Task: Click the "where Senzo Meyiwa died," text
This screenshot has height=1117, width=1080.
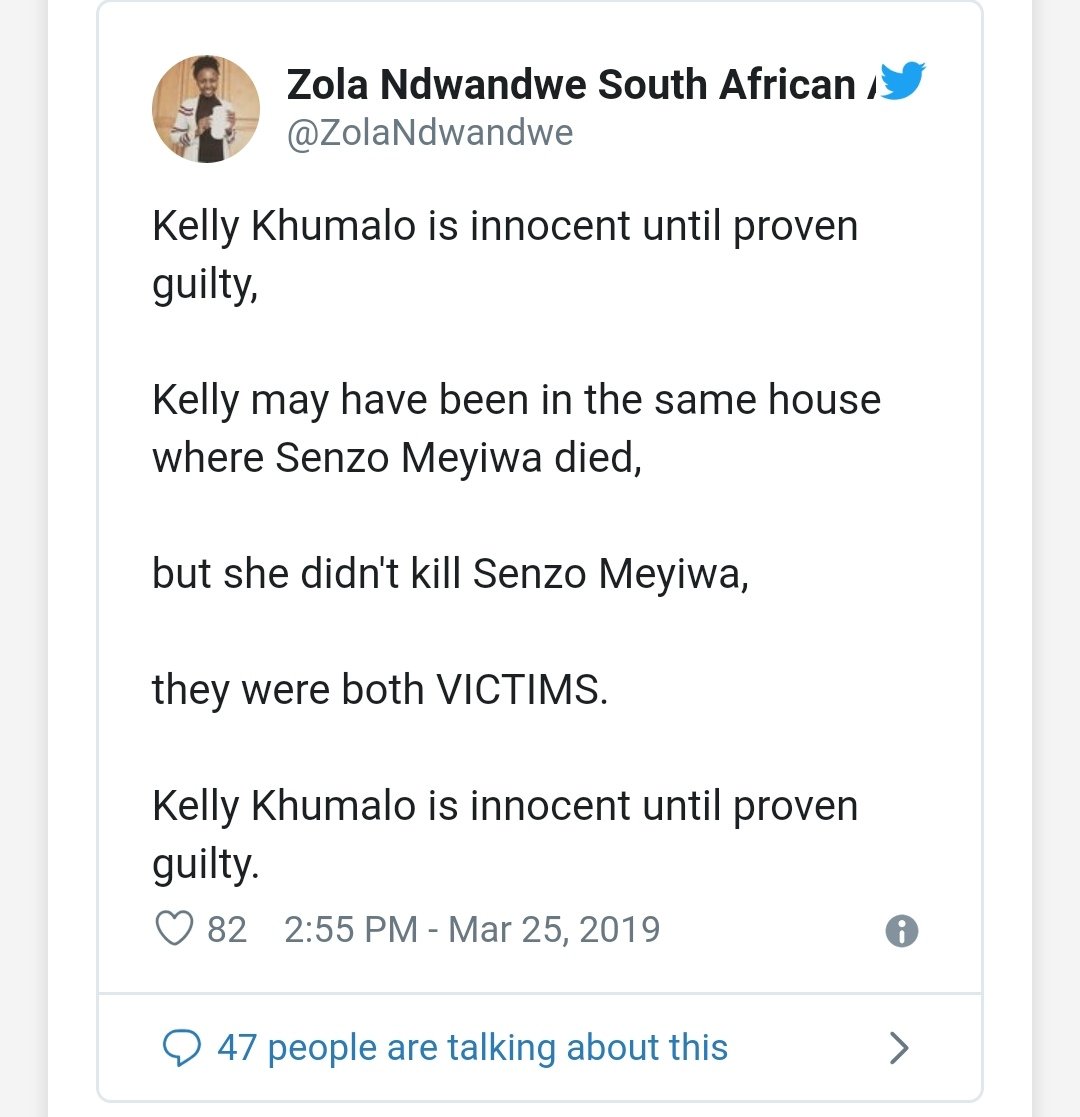Action: (396, 458)
